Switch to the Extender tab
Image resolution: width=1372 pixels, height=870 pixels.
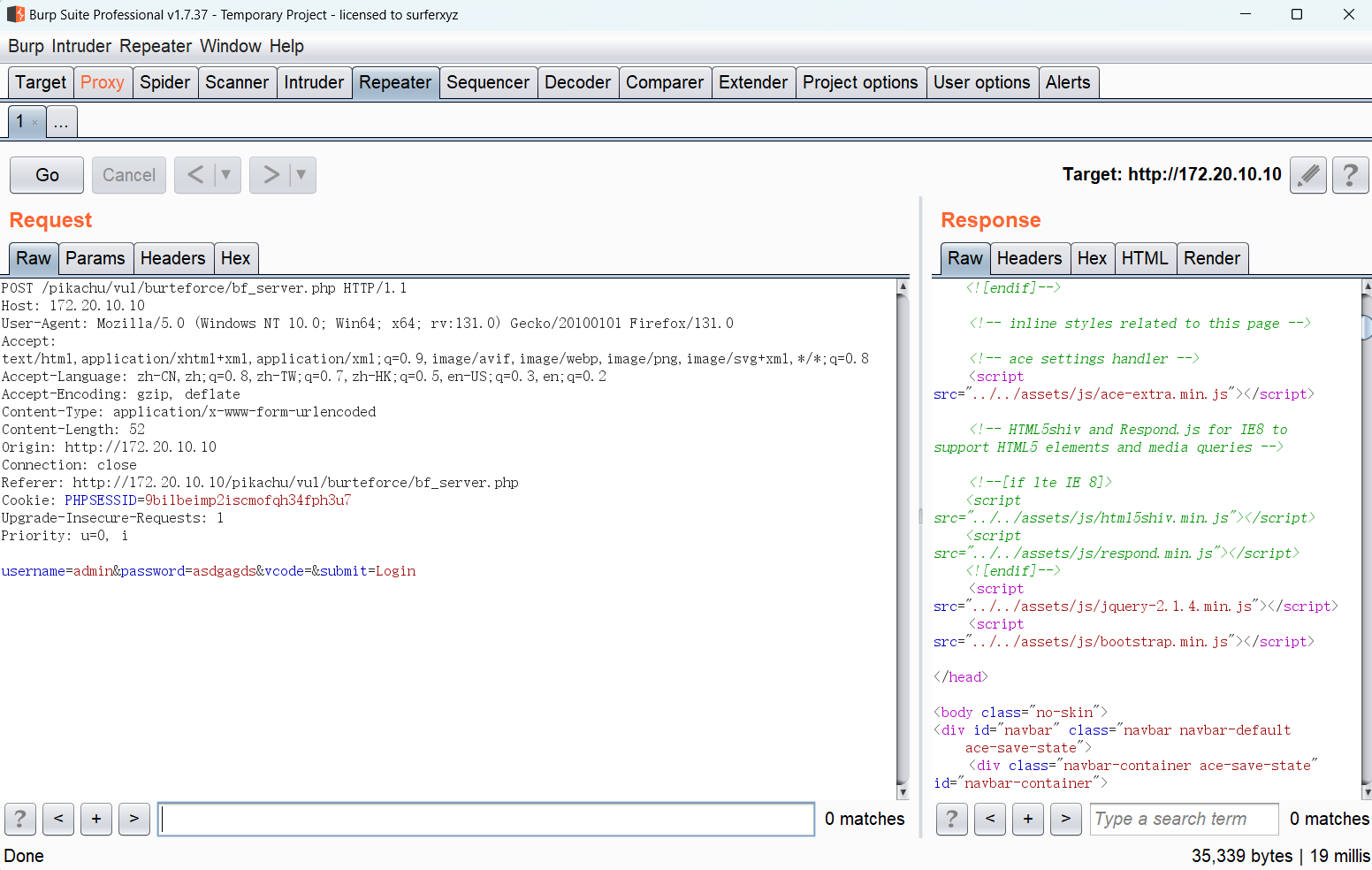coord(753,82)
